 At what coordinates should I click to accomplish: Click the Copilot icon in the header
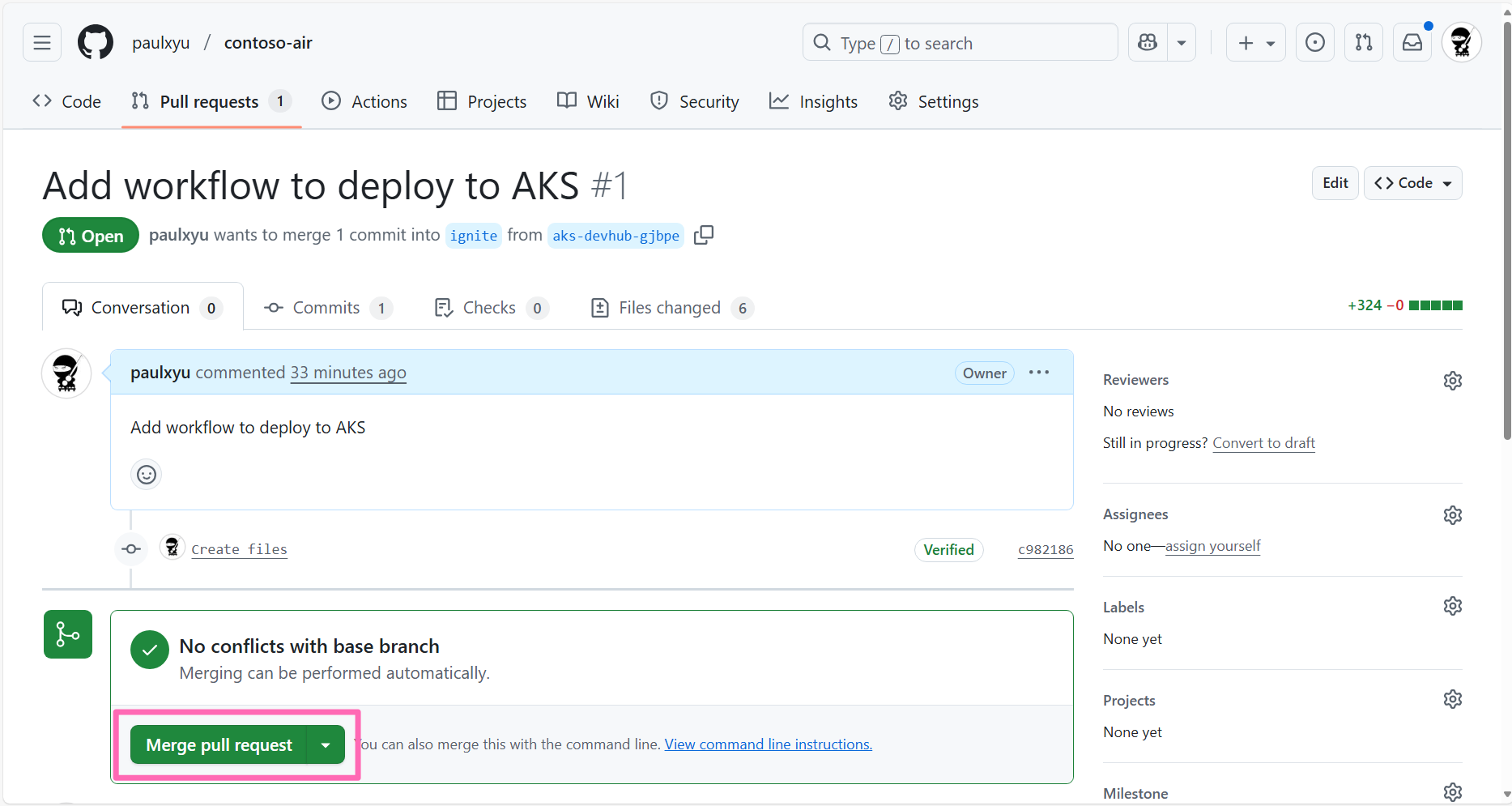[1147, 42]
